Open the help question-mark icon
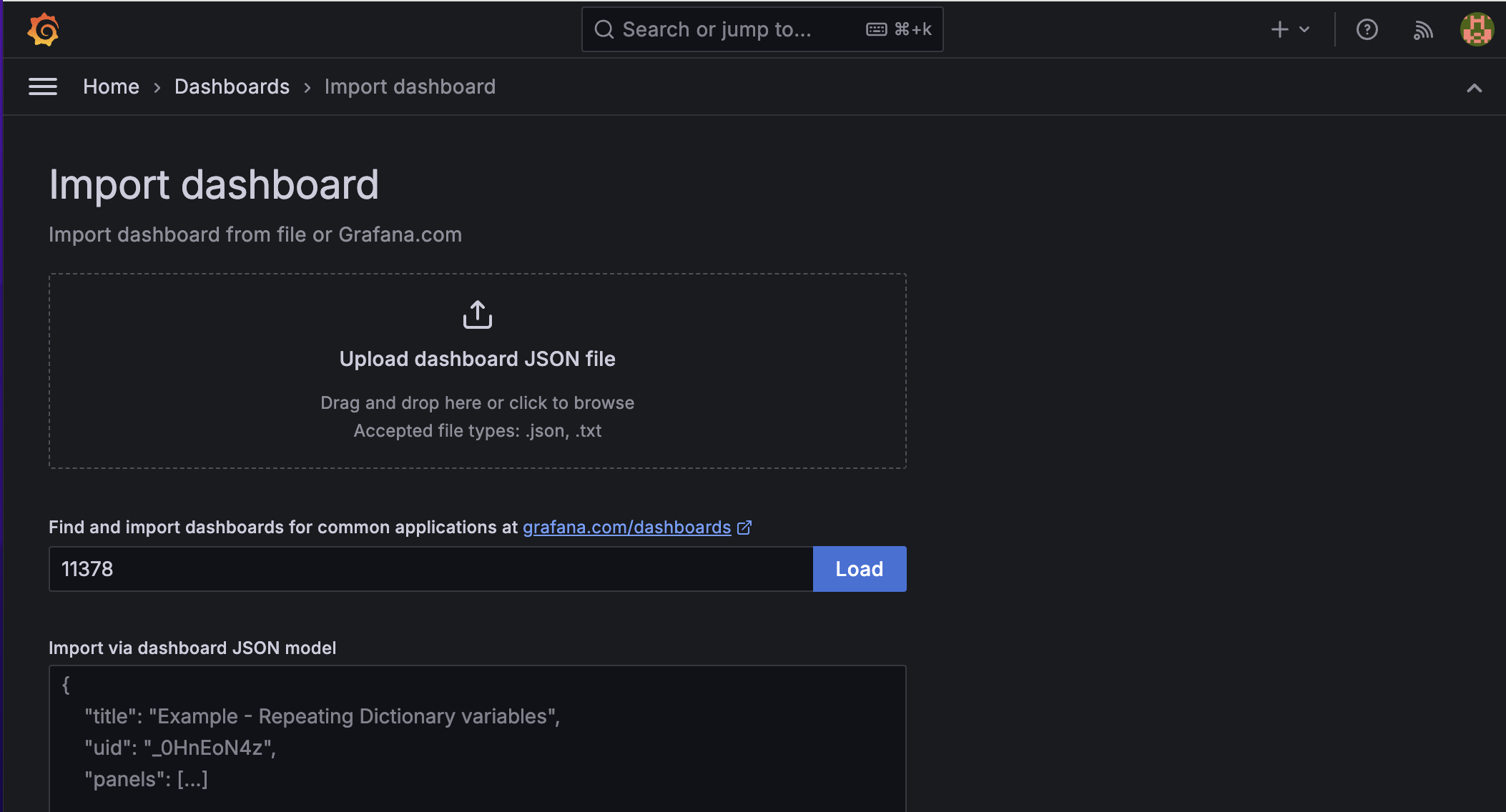The image size is (1506, 812). coord(1367,29)
